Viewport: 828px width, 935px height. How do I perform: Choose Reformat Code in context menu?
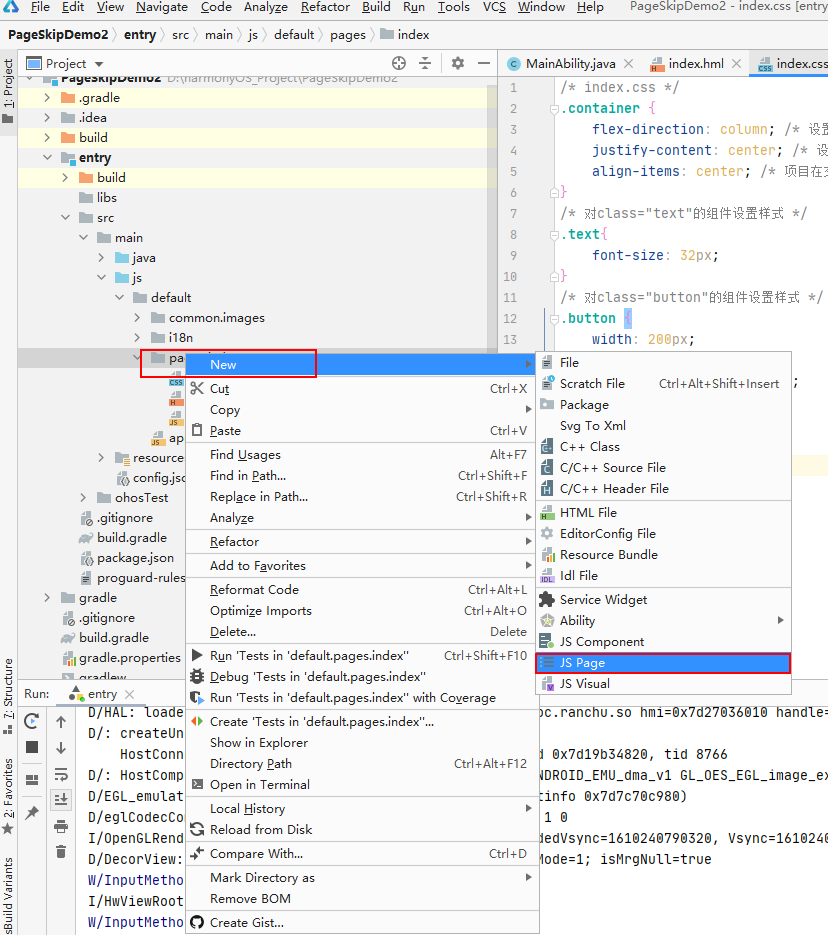pos(254,590)
